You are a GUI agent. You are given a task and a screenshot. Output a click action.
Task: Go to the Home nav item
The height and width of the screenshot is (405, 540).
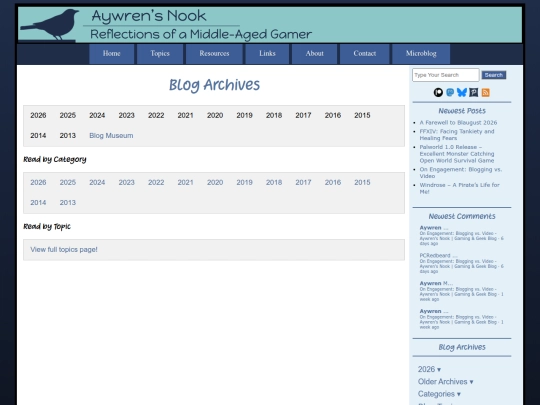tap(112, 54)
